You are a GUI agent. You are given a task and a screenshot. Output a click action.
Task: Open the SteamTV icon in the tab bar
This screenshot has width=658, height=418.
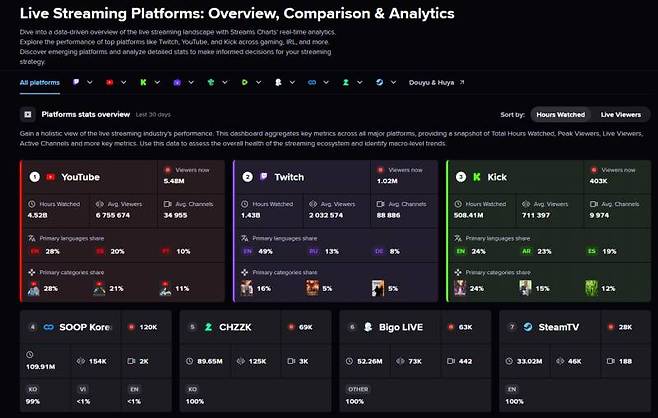pyautogui.click(x=379, y=82)
